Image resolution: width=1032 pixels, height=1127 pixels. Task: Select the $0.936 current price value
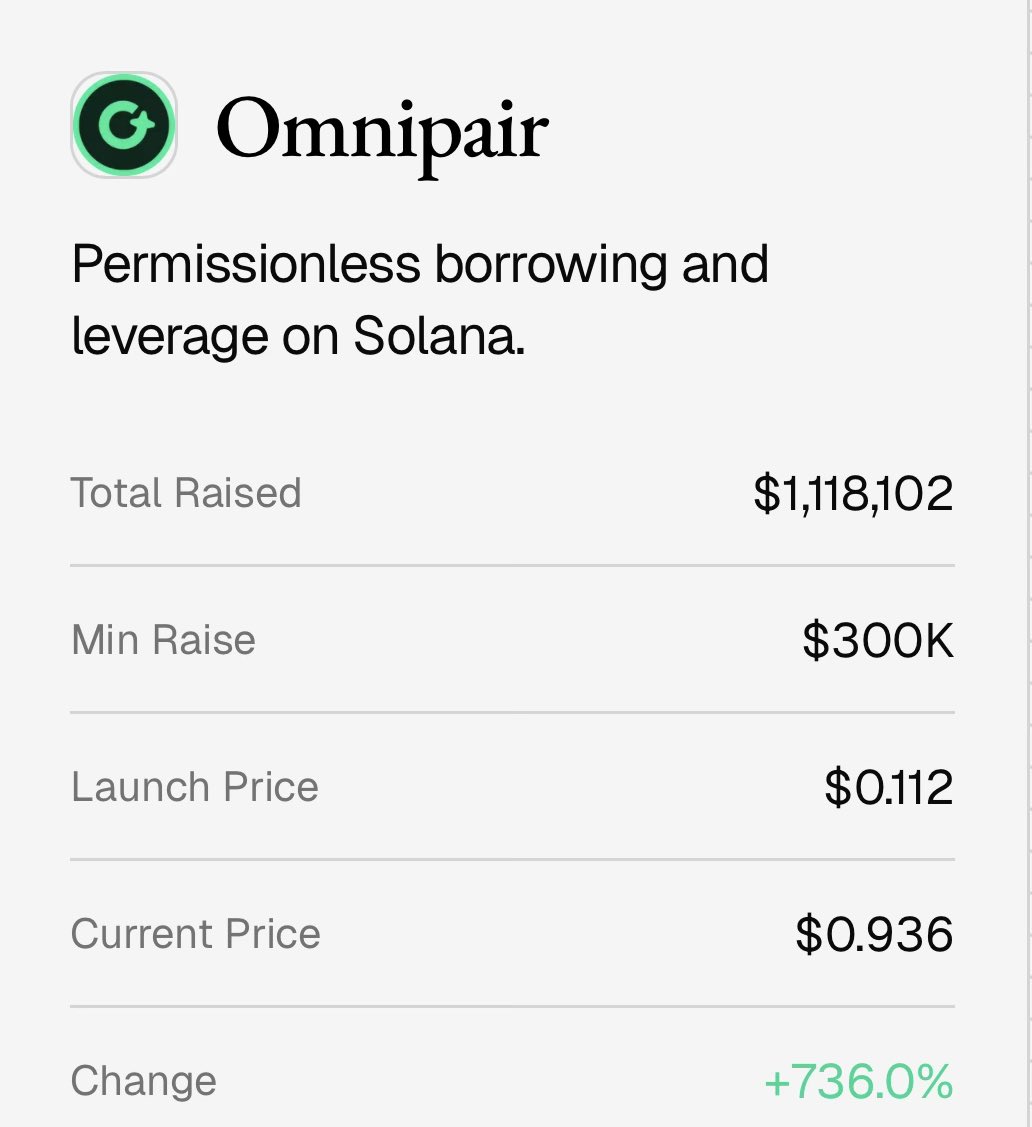tap(874, 935)
